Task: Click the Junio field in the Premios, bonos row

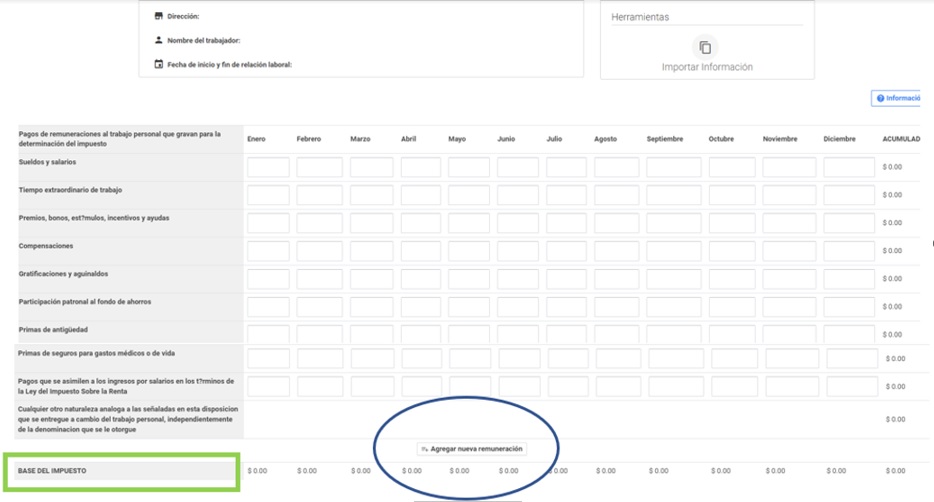Action: (x=517, y=223)
